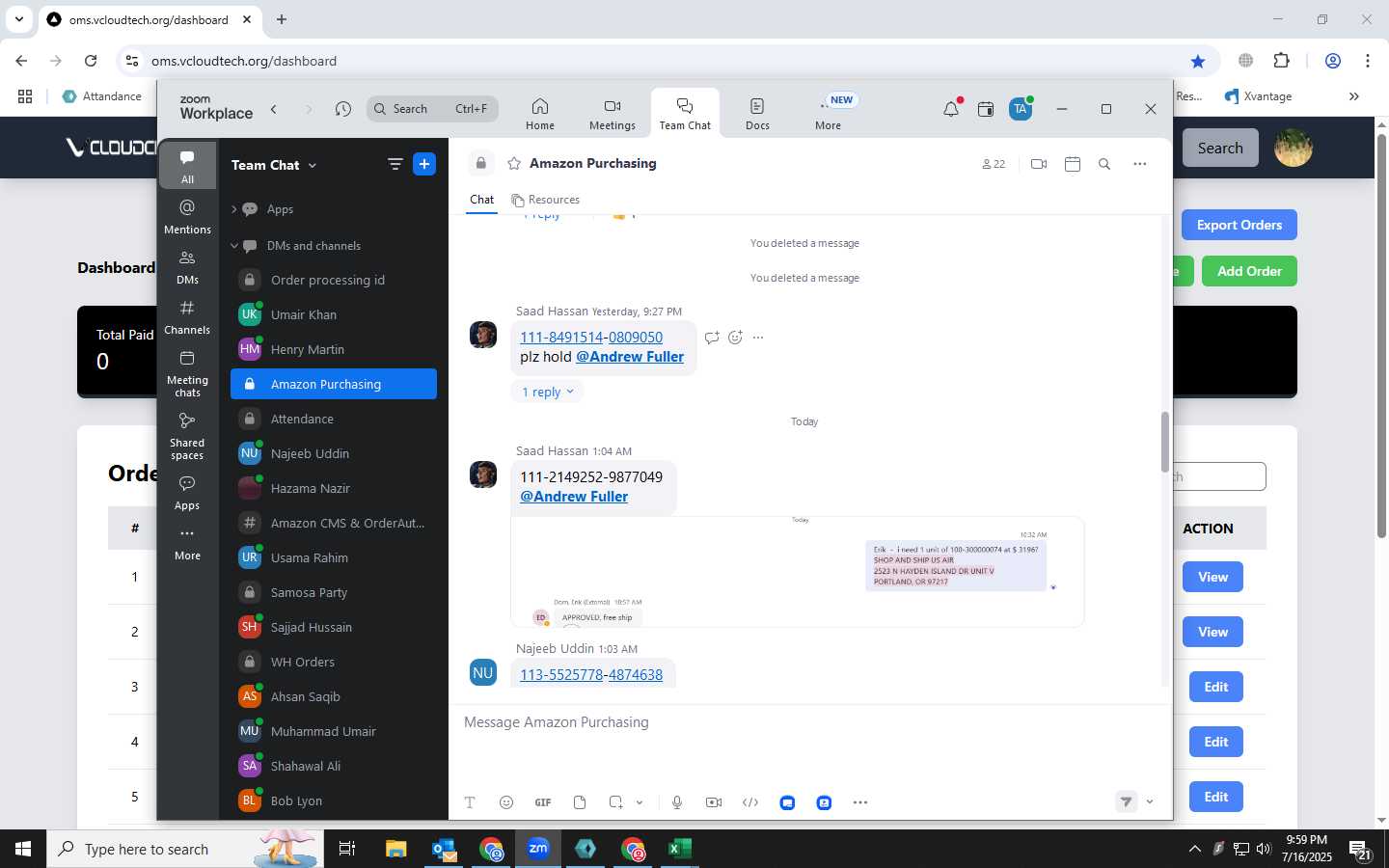1389x868 pixels.
Task: Open the More tab with the NEW badge
Action: pos(829,114)
